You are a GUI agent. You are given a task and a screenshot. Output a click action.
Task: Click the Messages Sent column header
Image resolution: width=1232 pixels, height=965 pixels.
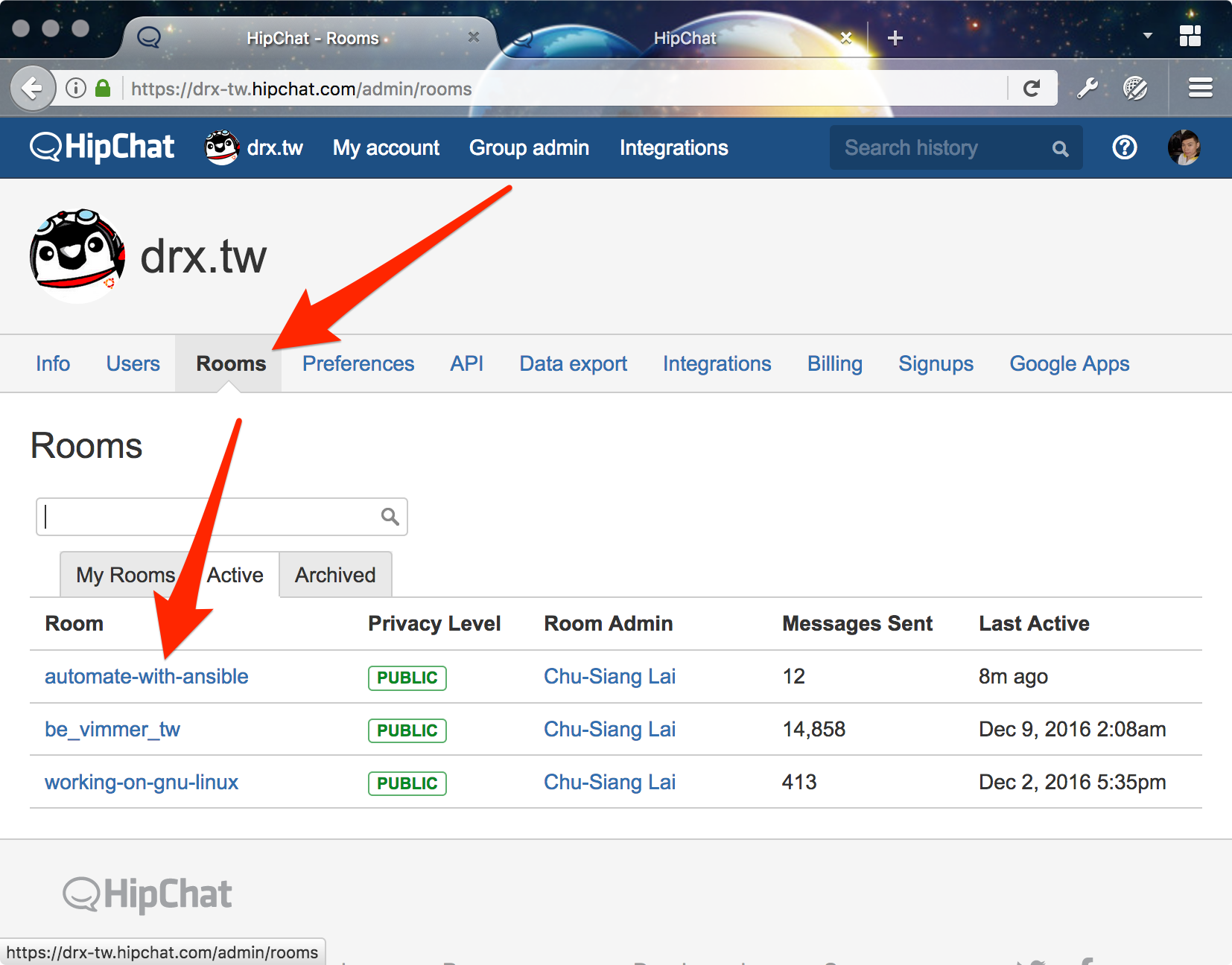point(857,623)
